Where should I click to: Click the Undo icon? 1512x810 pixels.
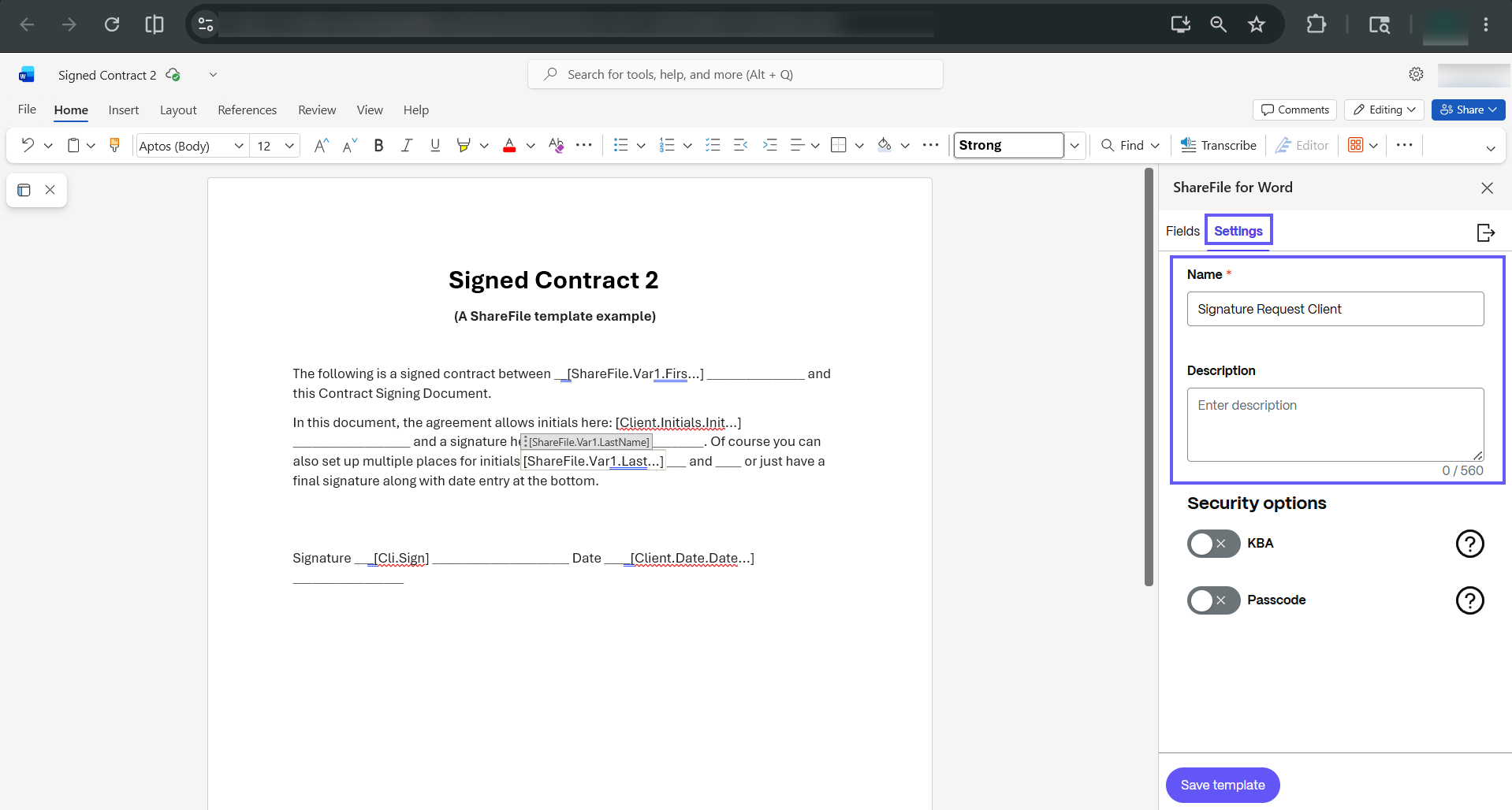coord(28,145)
